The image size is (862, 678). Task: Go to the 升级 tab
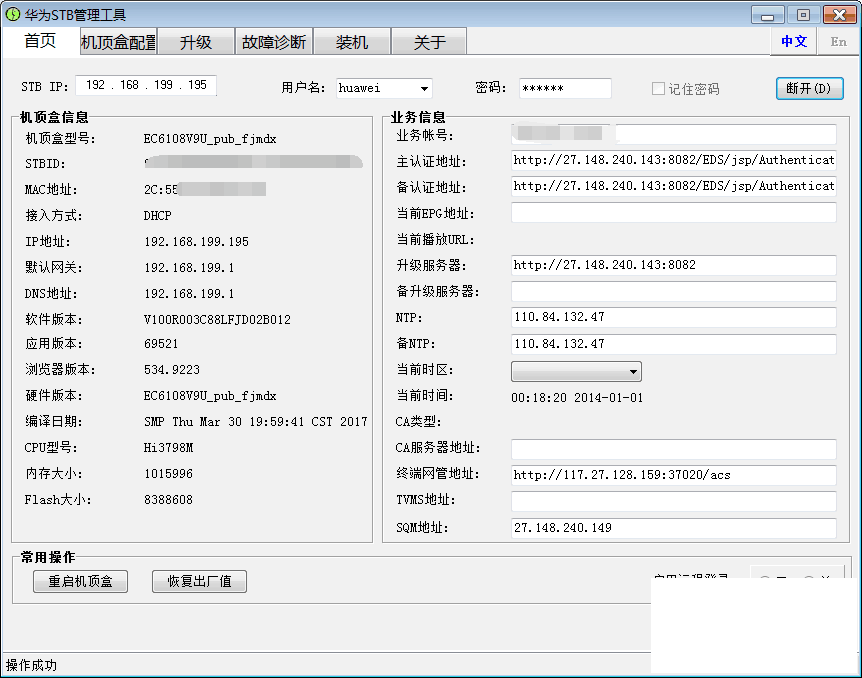pyautogui.click(x=196, y=42)
